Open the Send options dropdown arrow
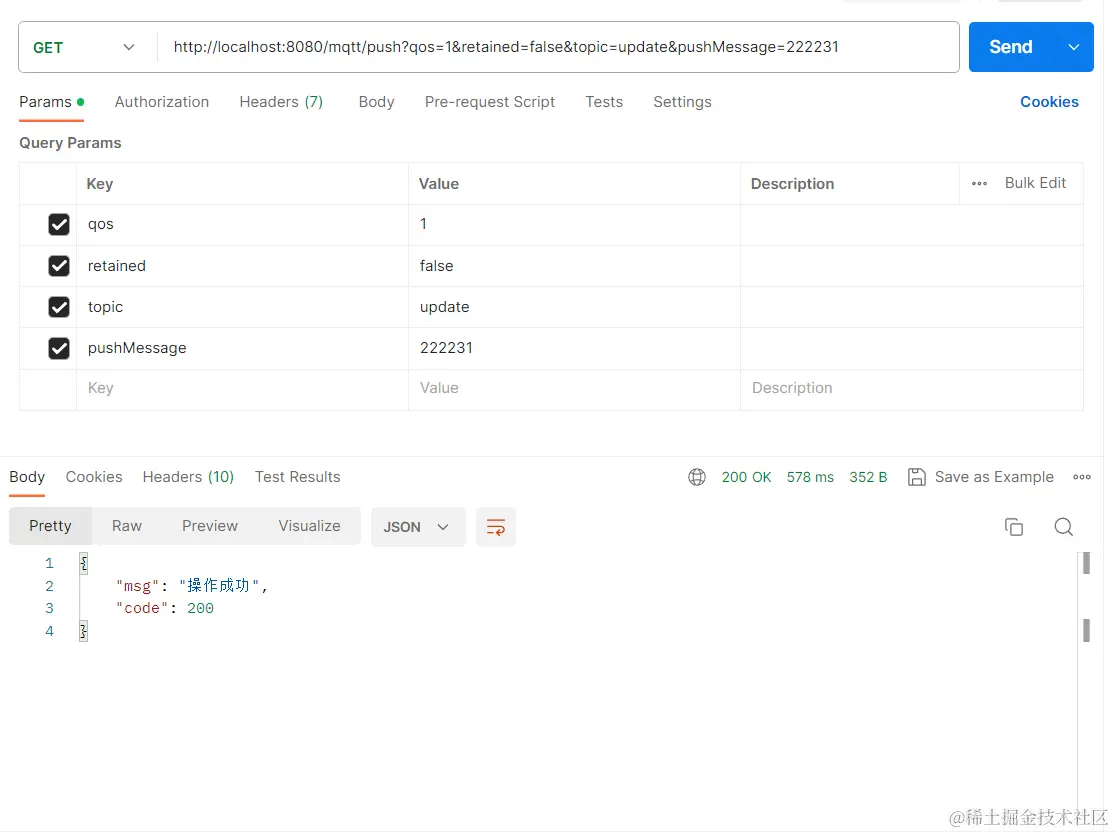Viewport: 1115px width, 834px height. click(x=1074, y=47)
